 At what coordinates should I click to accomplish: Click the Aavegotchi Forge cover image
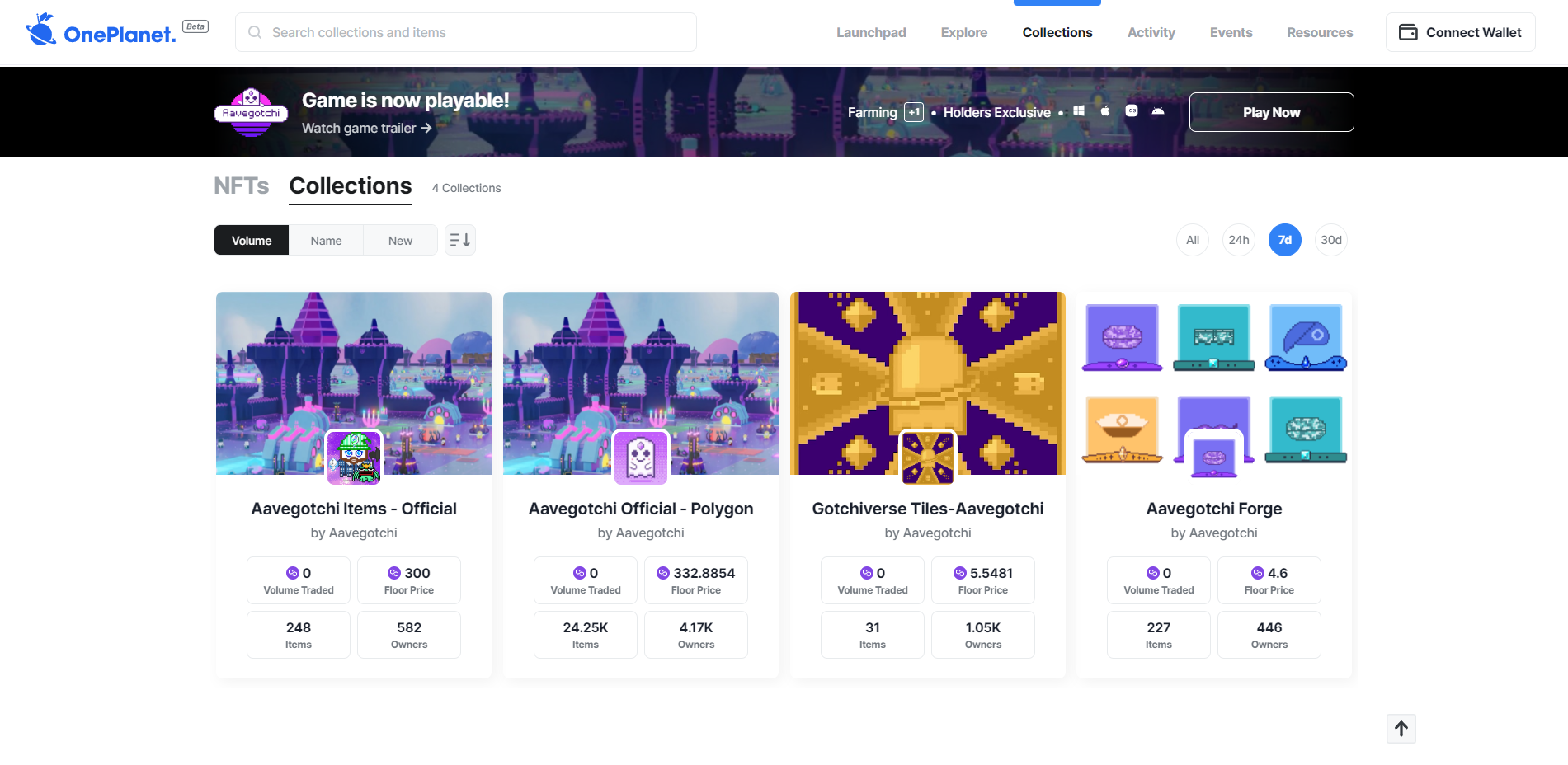tap(1214, 383)
